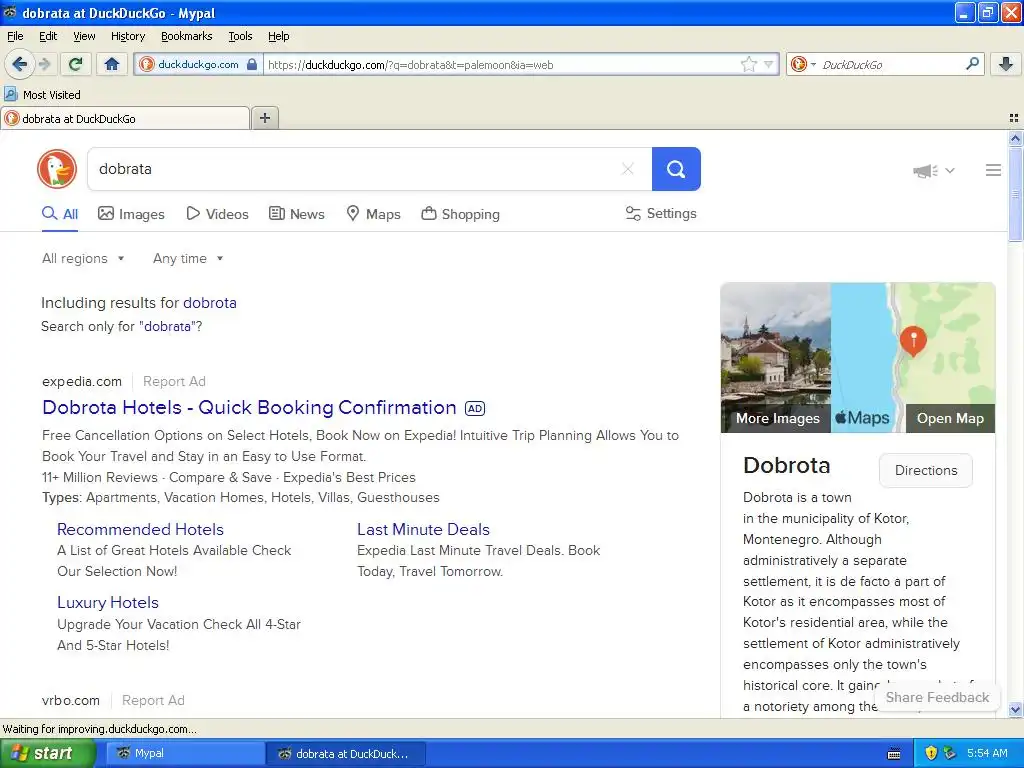Click Report Ad next to vrbo.com
Viewport: 1024px width, 768px height.
pos(153,700)
